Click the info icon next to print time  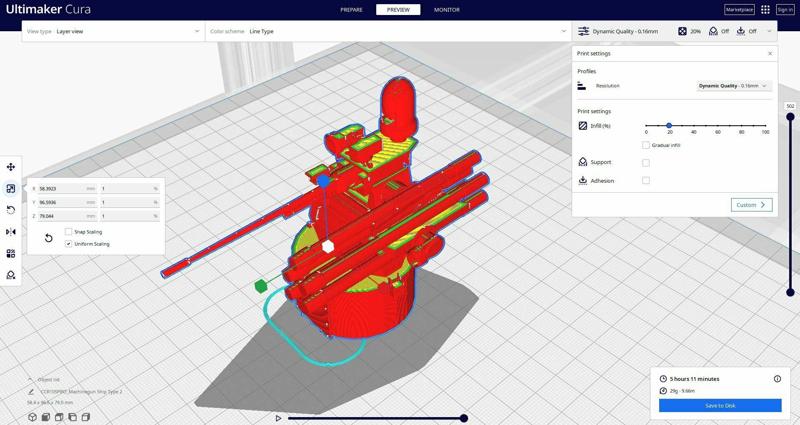click(777, 379)
